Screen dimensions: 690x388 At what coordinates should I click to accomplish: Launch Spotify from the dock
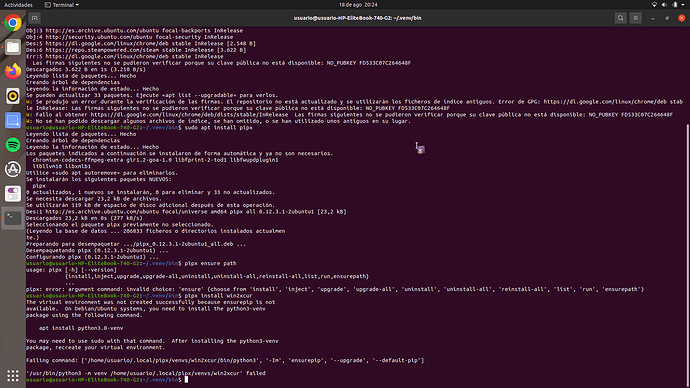coord(13,145)
